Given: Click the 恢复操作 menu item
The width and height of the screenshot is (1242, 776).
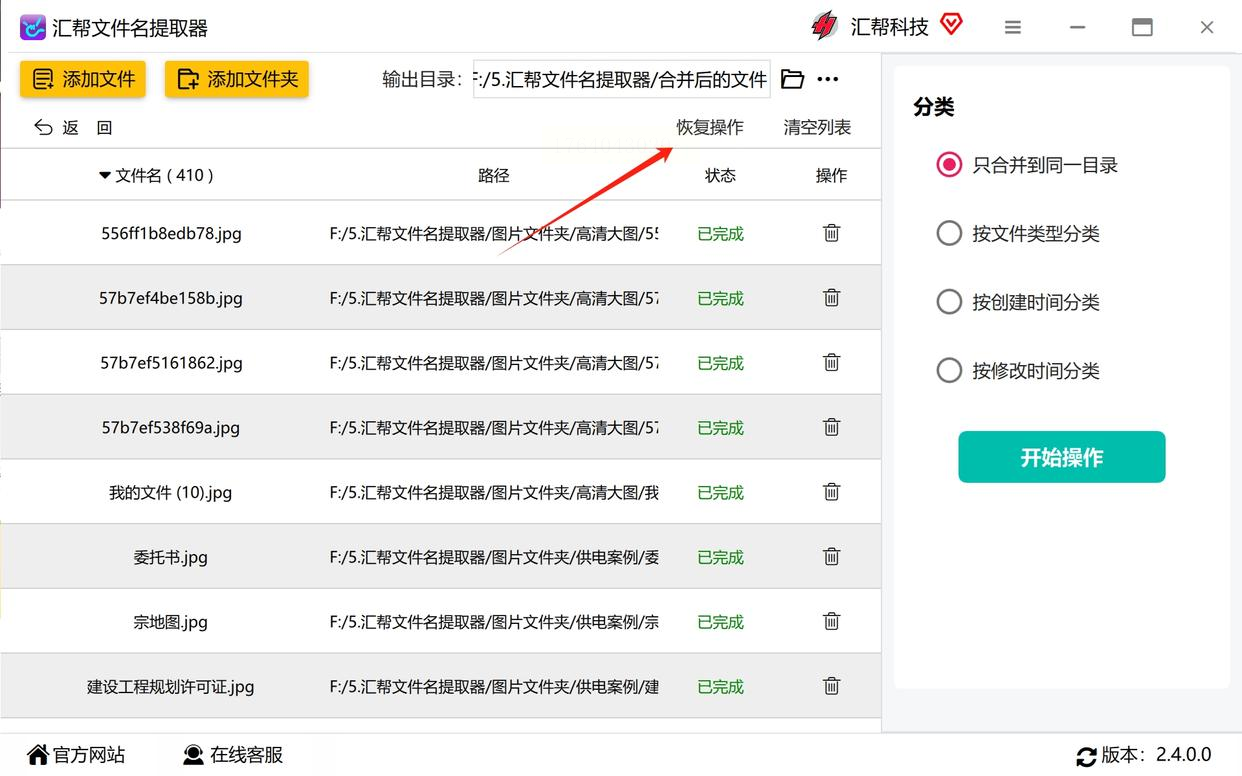Looking at the screenshot, I should pos(710,127).
